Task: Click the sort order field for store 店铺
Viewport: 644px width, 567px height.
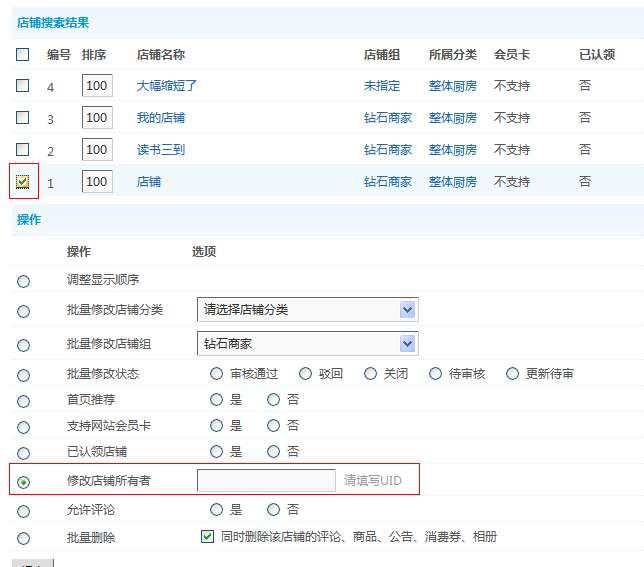Action: click(x=97, y=181)
